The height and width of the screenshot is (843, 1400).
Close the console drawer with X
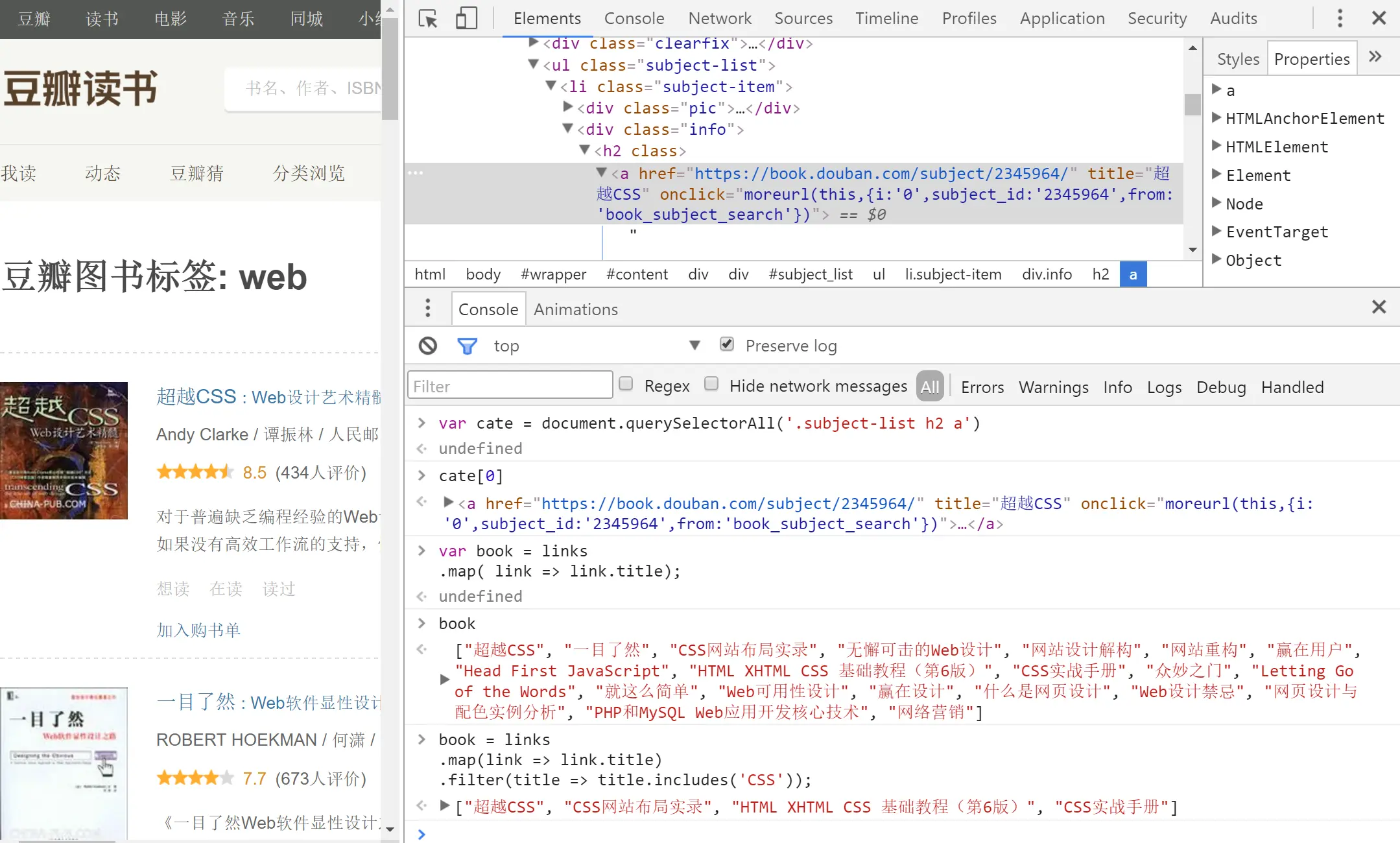point(1379,307)
